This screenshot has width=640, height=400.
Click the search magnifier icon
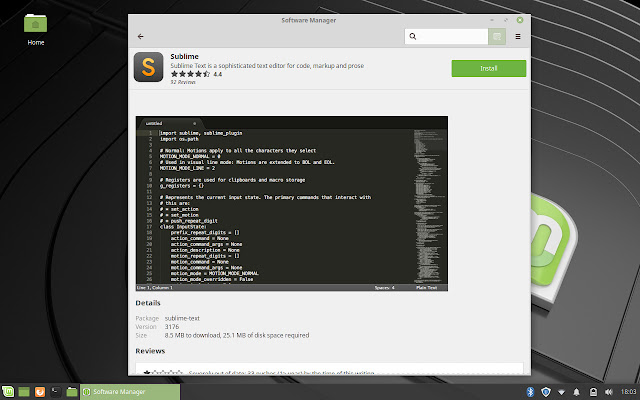click(x=413, y=37)
